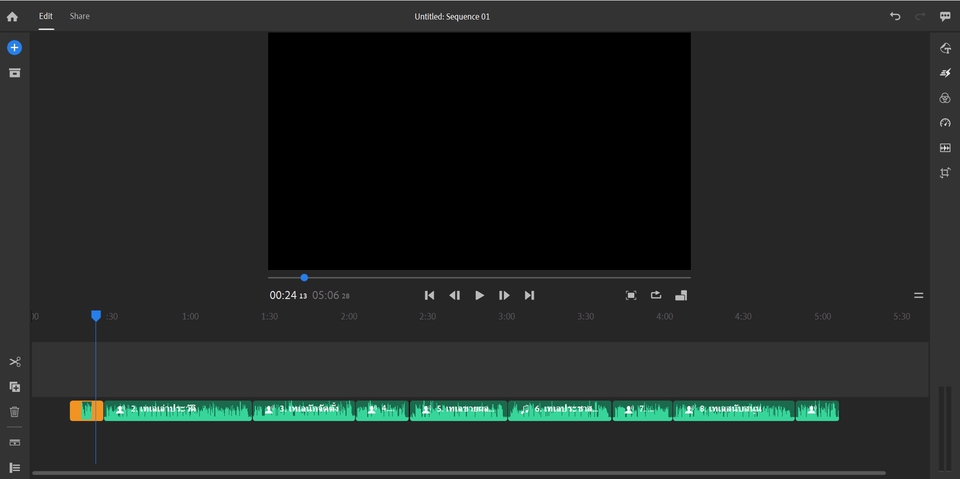This screenshot has height=479, width=960.
Task: Open the Color panel
Action: (x=945, y=98)
